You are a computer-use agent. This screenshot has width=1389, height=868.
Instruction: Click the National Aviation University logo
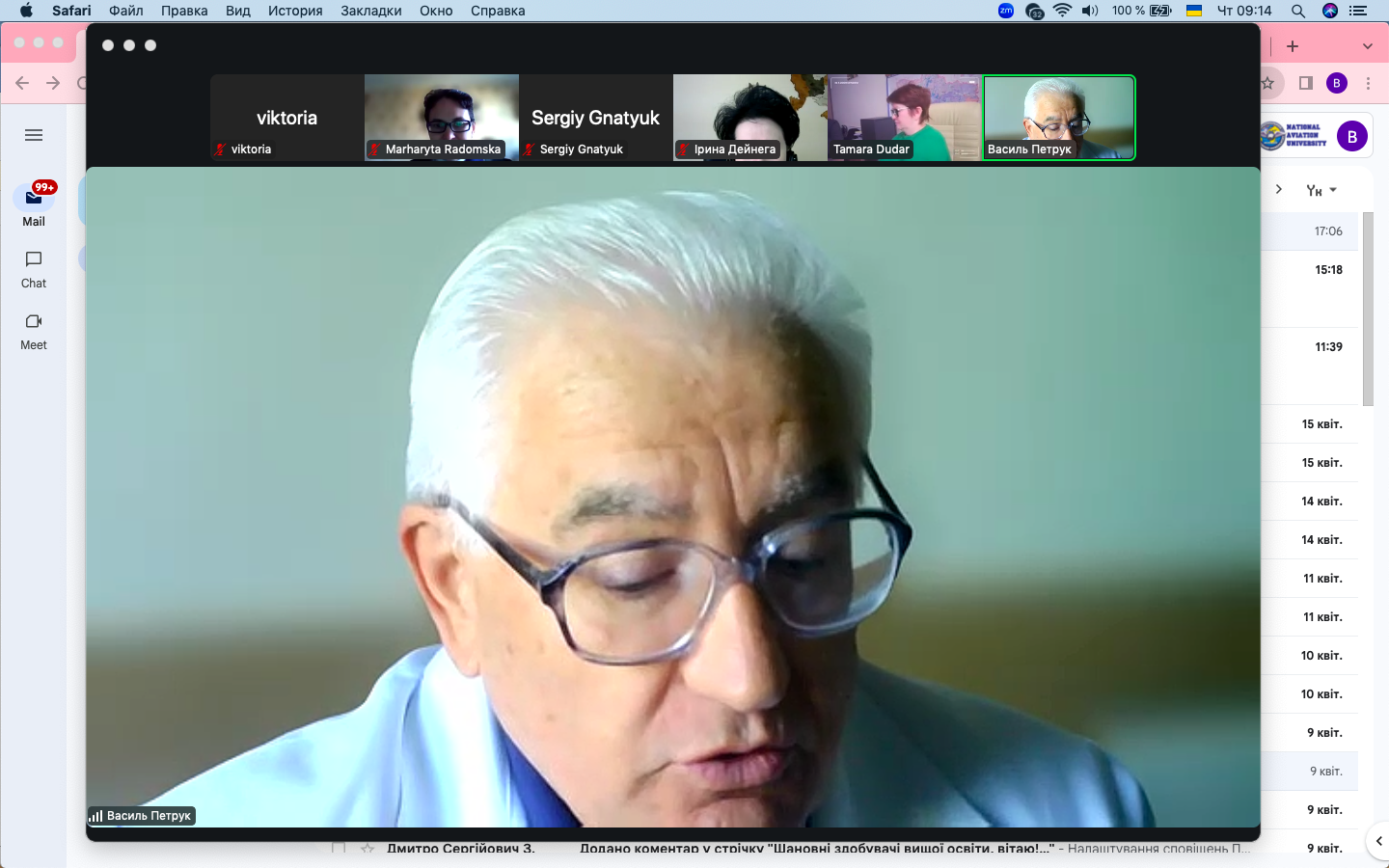coord(1294,136)
